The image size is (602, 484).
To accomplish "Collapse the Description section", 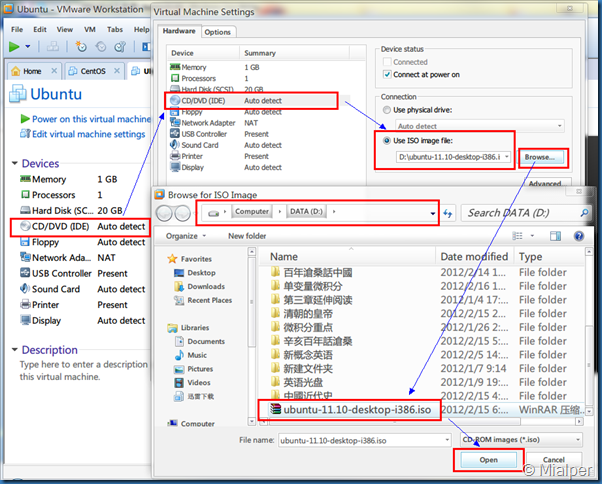I will [x=15, y=350].
